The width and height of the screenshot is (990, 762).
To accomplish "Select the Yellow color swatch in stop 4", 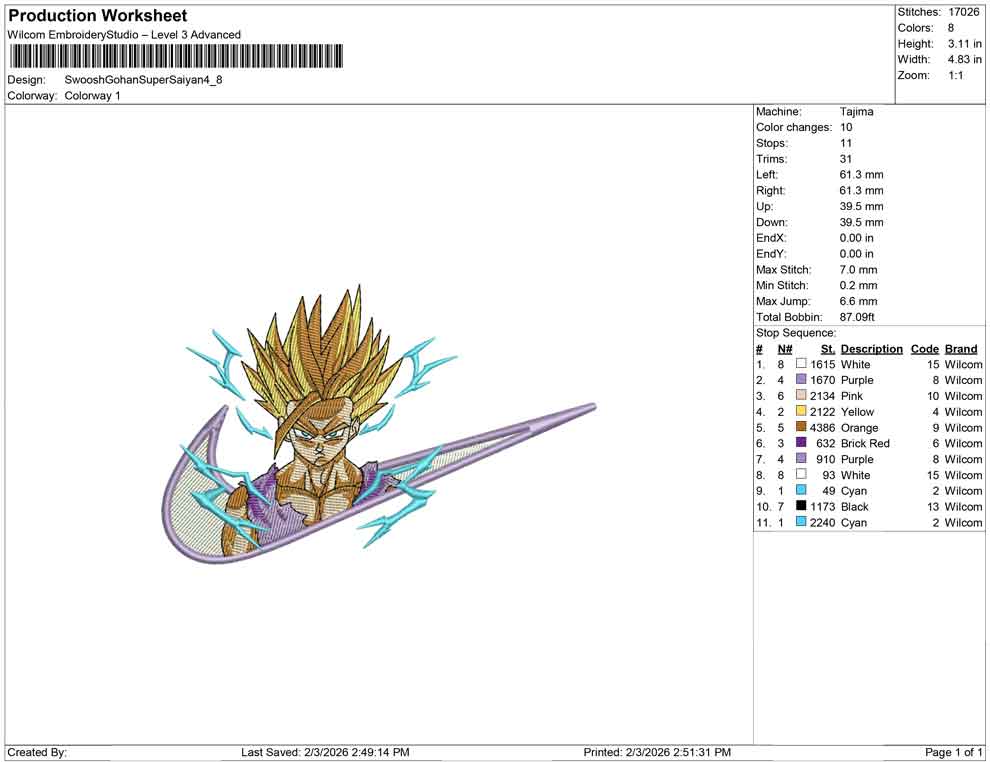I will pyautogui.click(x=801, y=411).
